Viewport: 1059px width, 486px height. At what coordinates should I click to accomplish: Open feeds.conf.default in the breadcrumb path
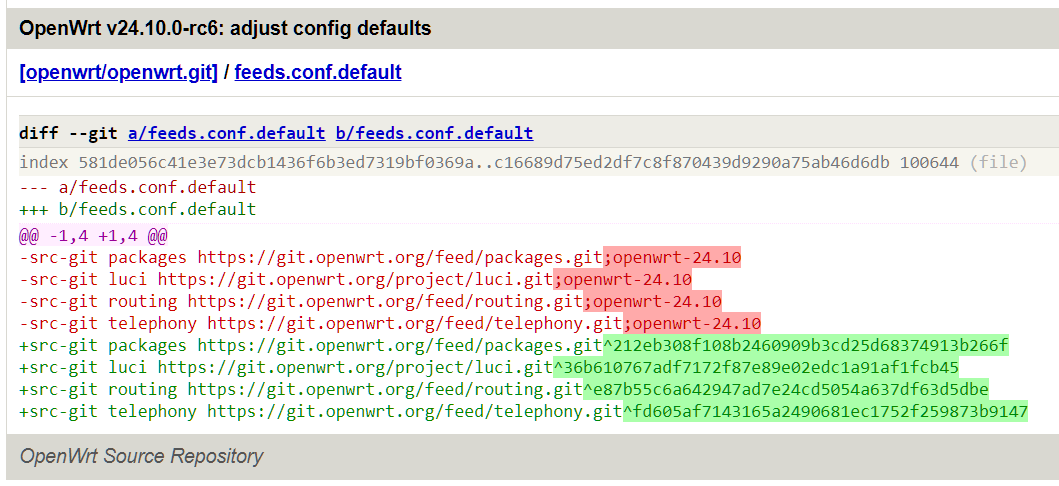(x=318, y=72)
